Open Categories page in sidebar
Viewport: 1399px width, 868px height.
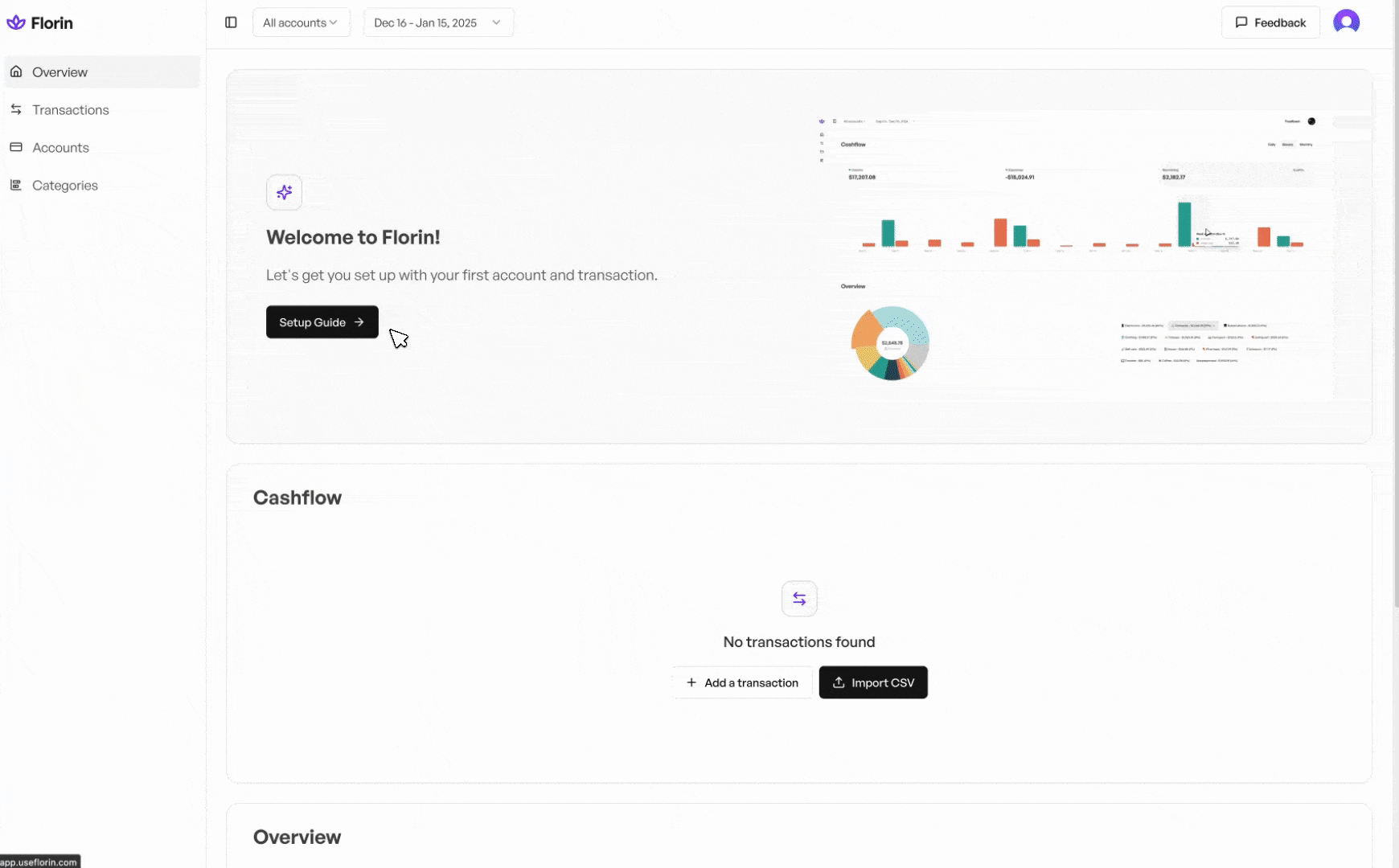[x=102, y=186]
